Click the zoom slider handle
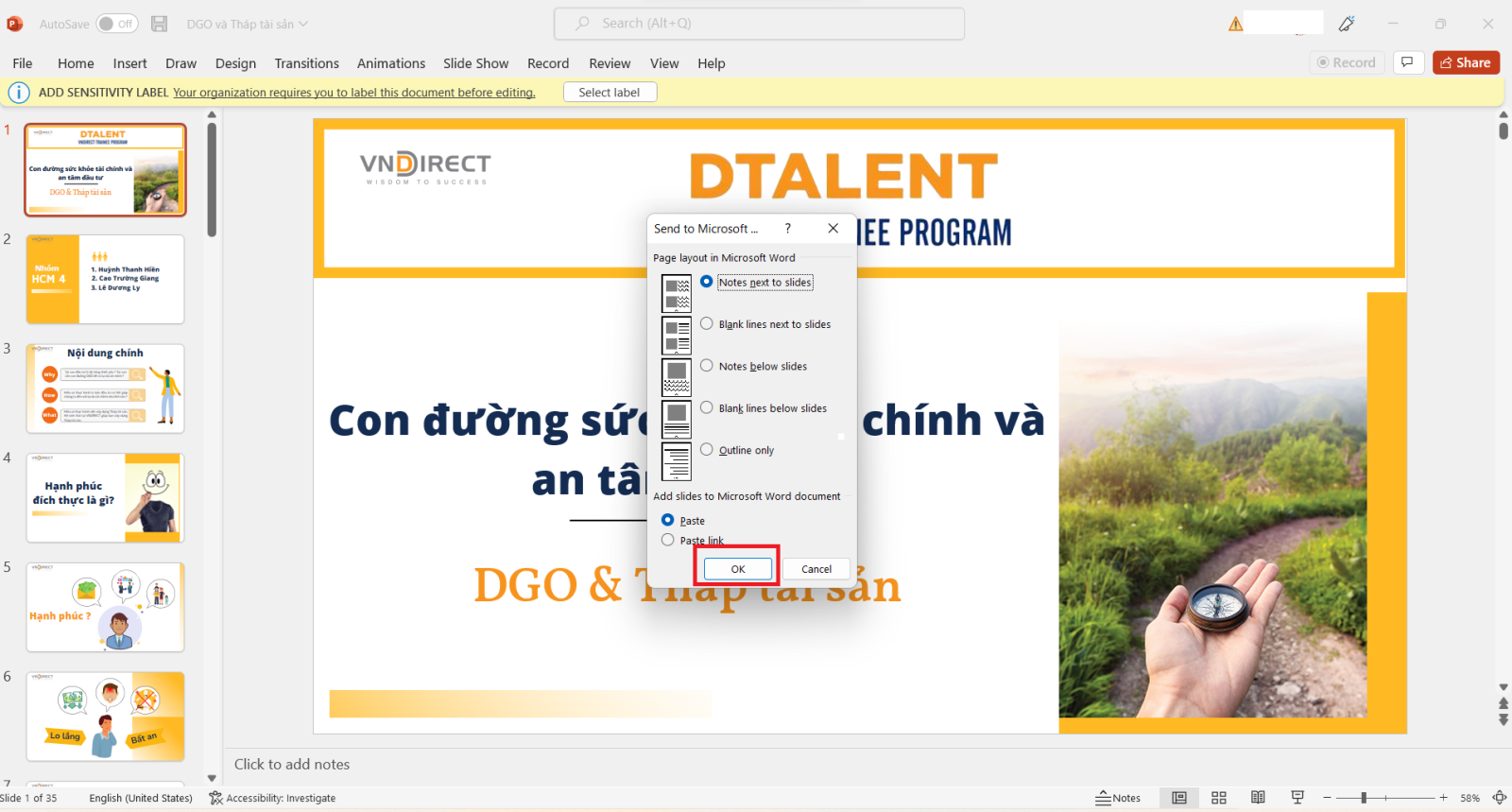This screenshot has height=812, width=1512. (x=1364, y=798)
